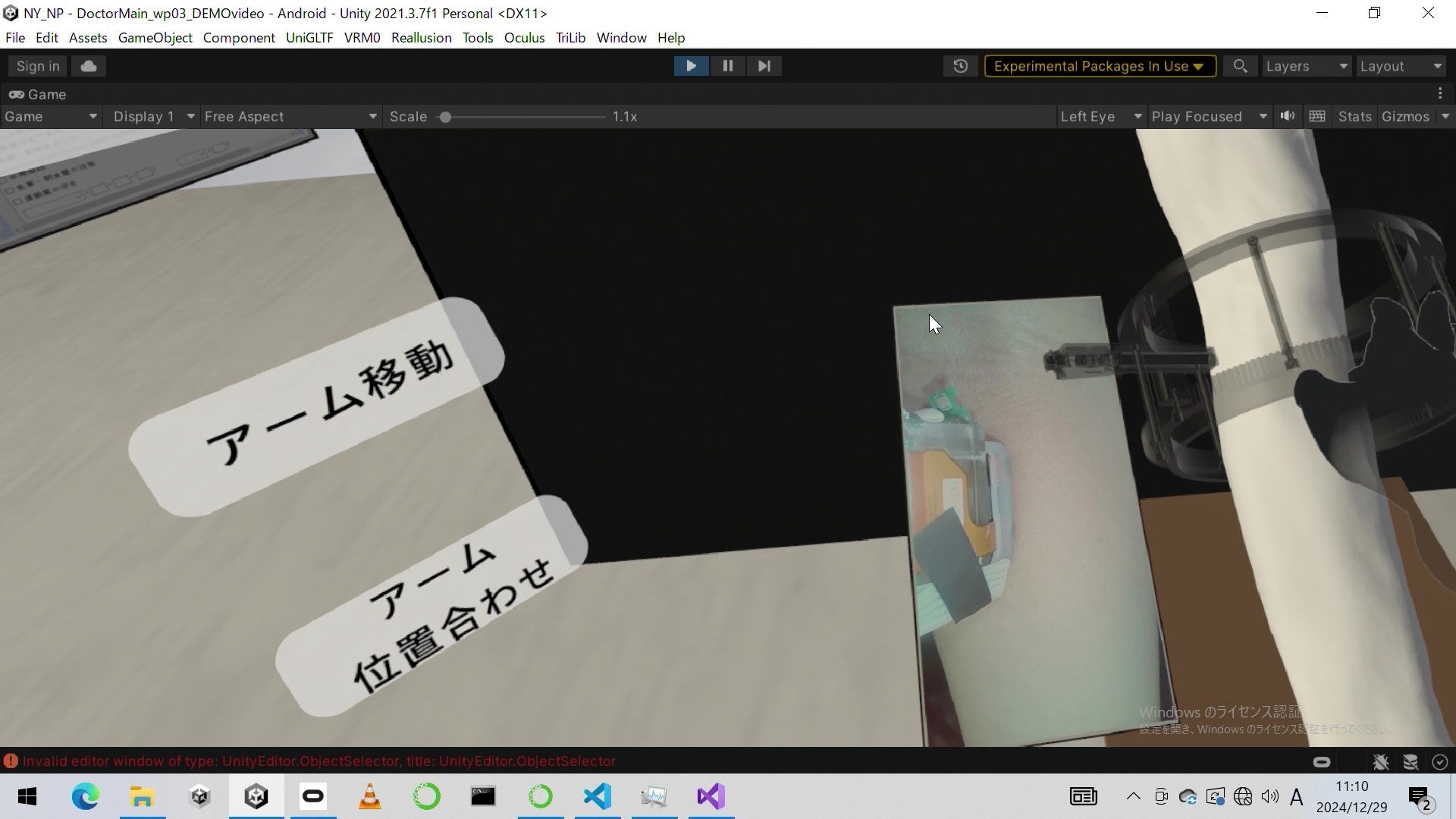Screen dimensions: 1456x819
Task: Click the red console error message
Action: (318, 761)
